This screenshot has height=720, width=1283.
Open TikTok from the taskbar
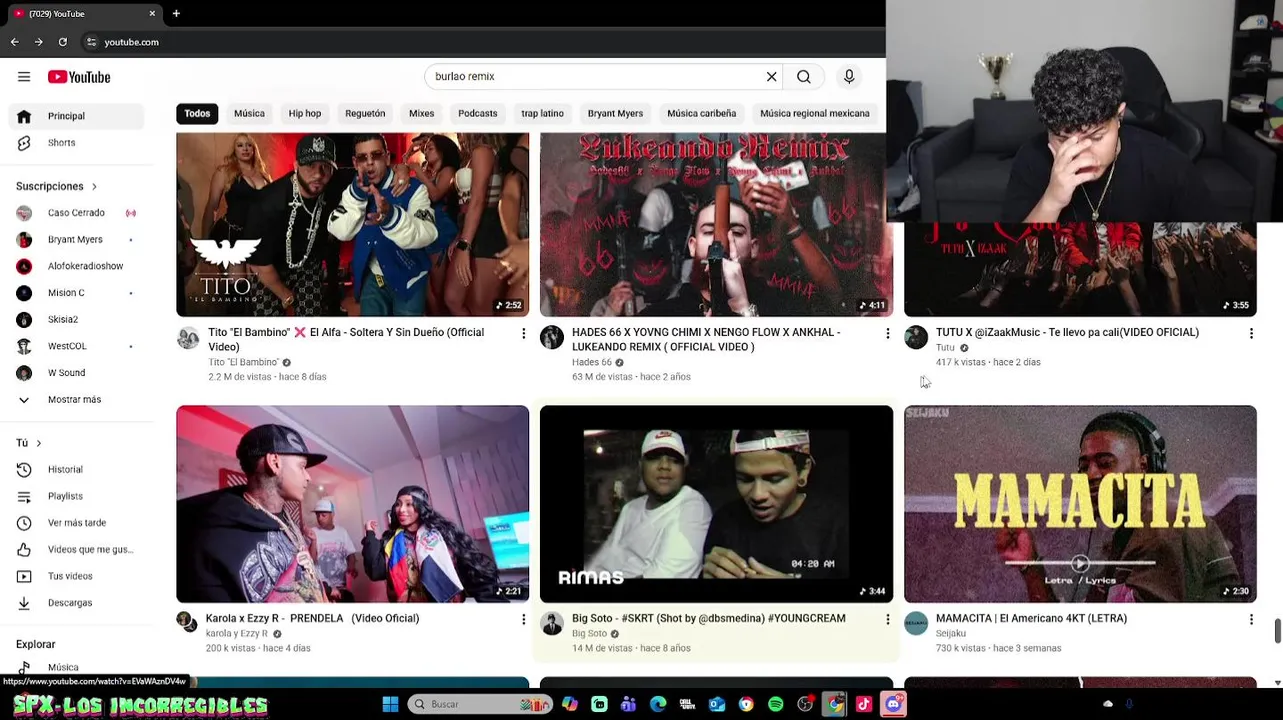pos(863,704)
